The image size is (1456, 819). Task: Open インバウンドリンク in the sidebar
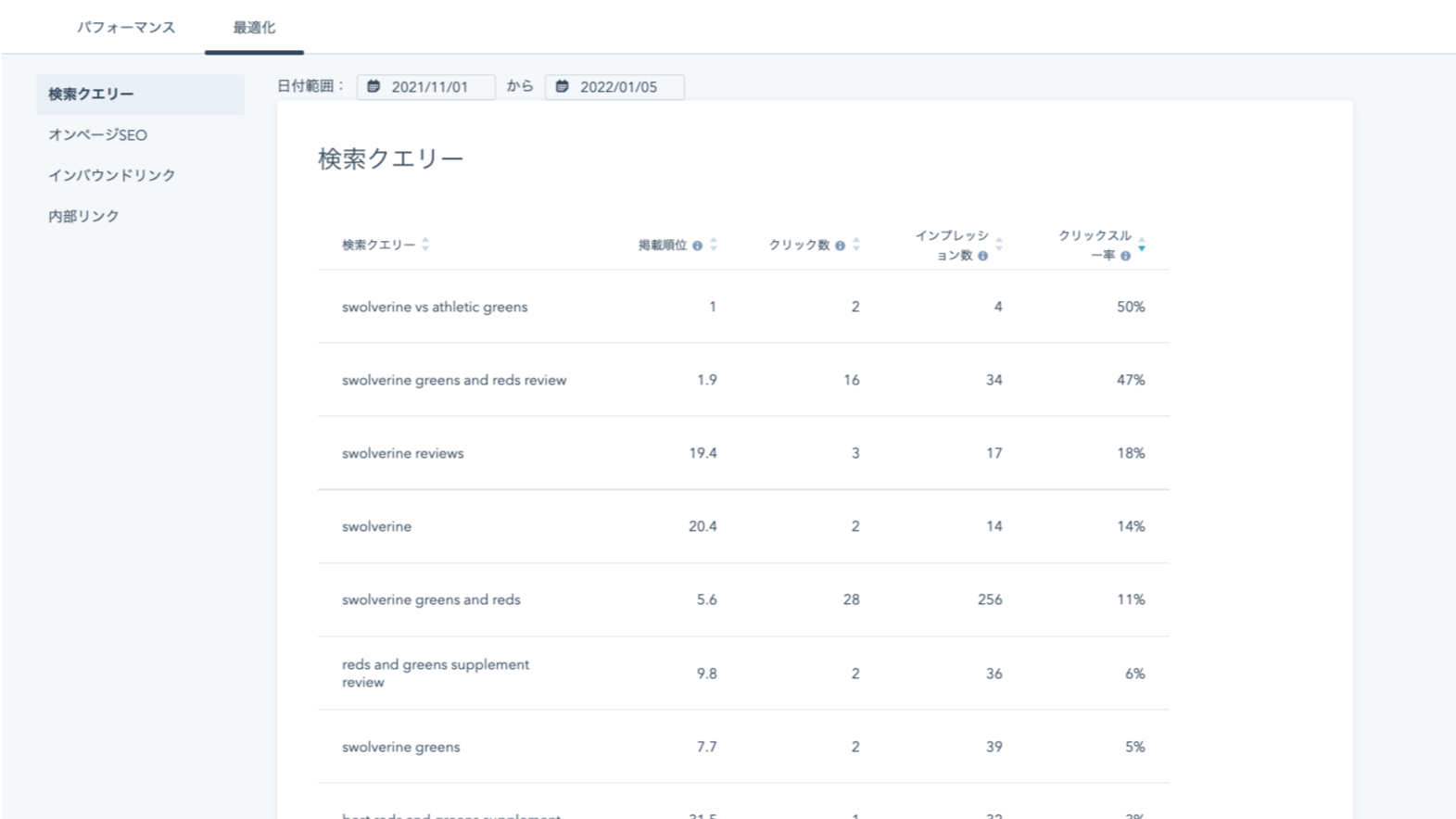(x=111, y=175)
